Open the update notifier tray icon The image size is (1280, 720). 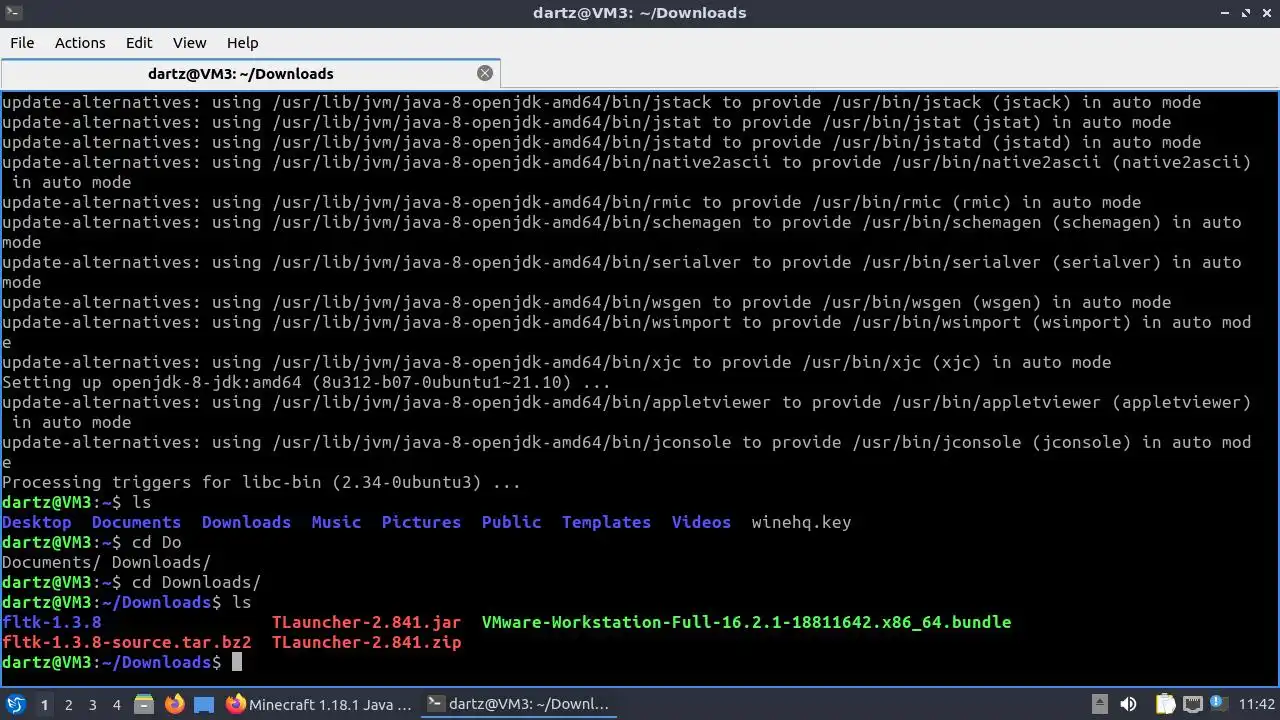pyautogui.click(x=1218, y=705)
